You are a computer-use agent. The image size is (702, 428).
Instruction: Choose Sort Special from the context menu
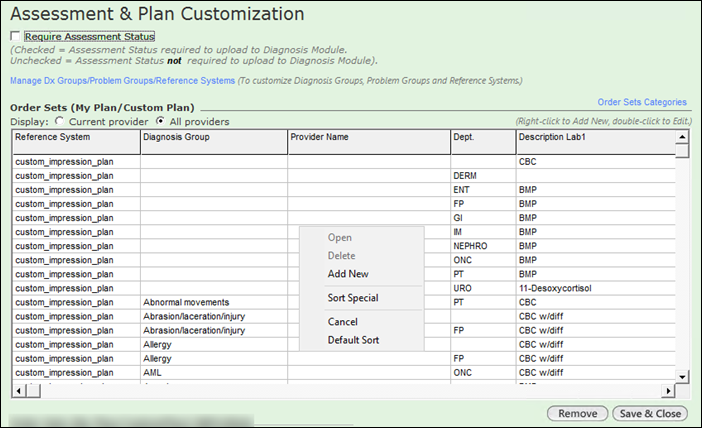[x=353, y=298]
